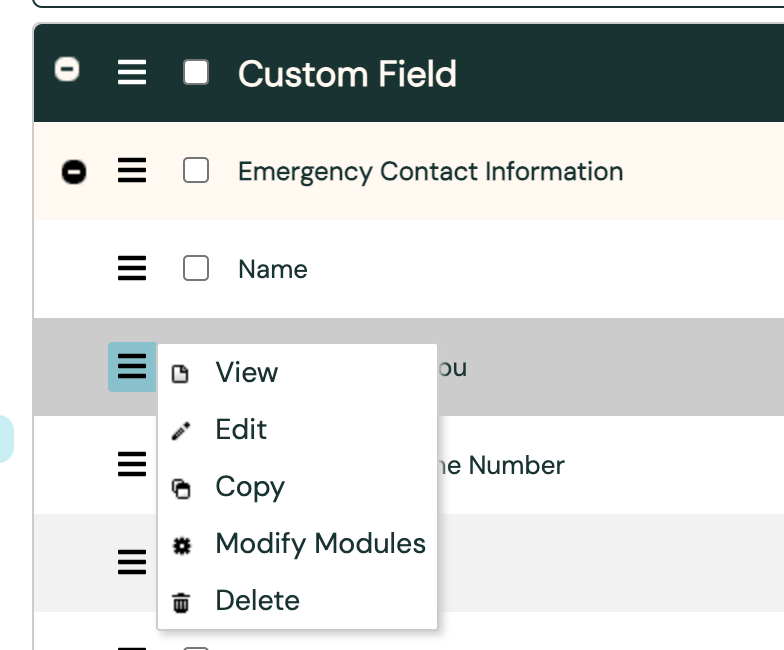Viewport: 784px width, 650px height.
Task: Click the hamburger icon on the Name row
Action: click(x=132, y=269)
